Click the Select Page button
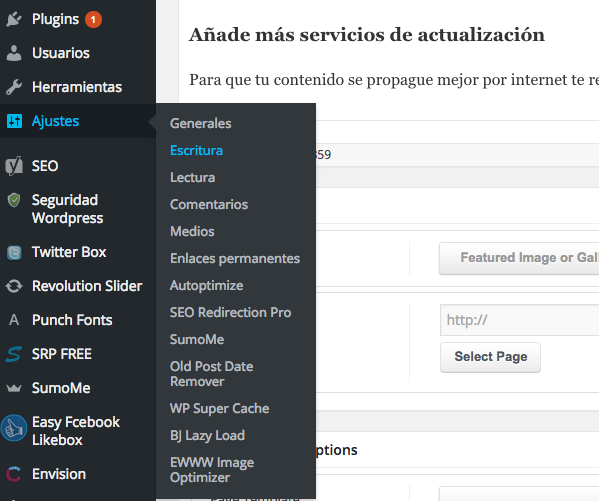The width and height of the screenshot is (599, 501). [x=490, y=357]
